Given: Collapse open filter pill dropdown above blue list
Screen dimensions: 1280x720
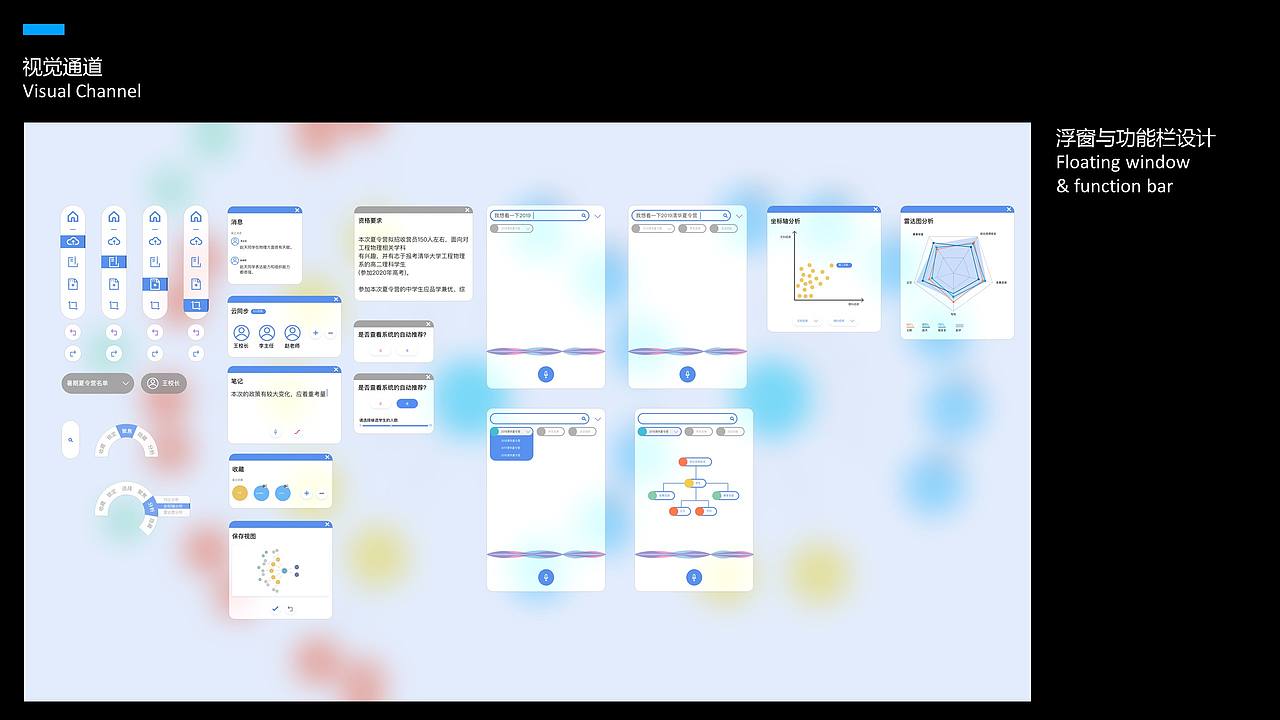Looking at the screenshot, I should (x=511, y=431).
